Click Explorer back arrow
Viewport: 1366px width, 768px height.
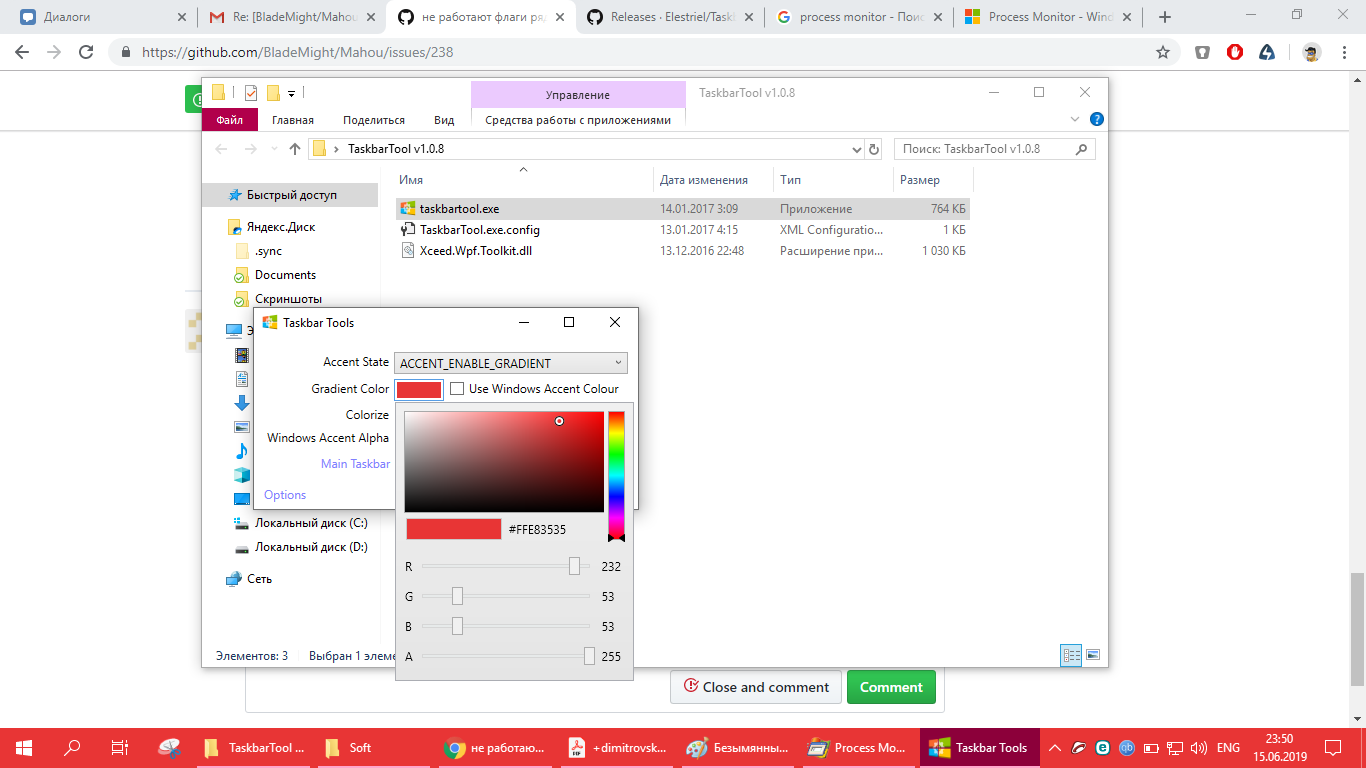[222, 149]
